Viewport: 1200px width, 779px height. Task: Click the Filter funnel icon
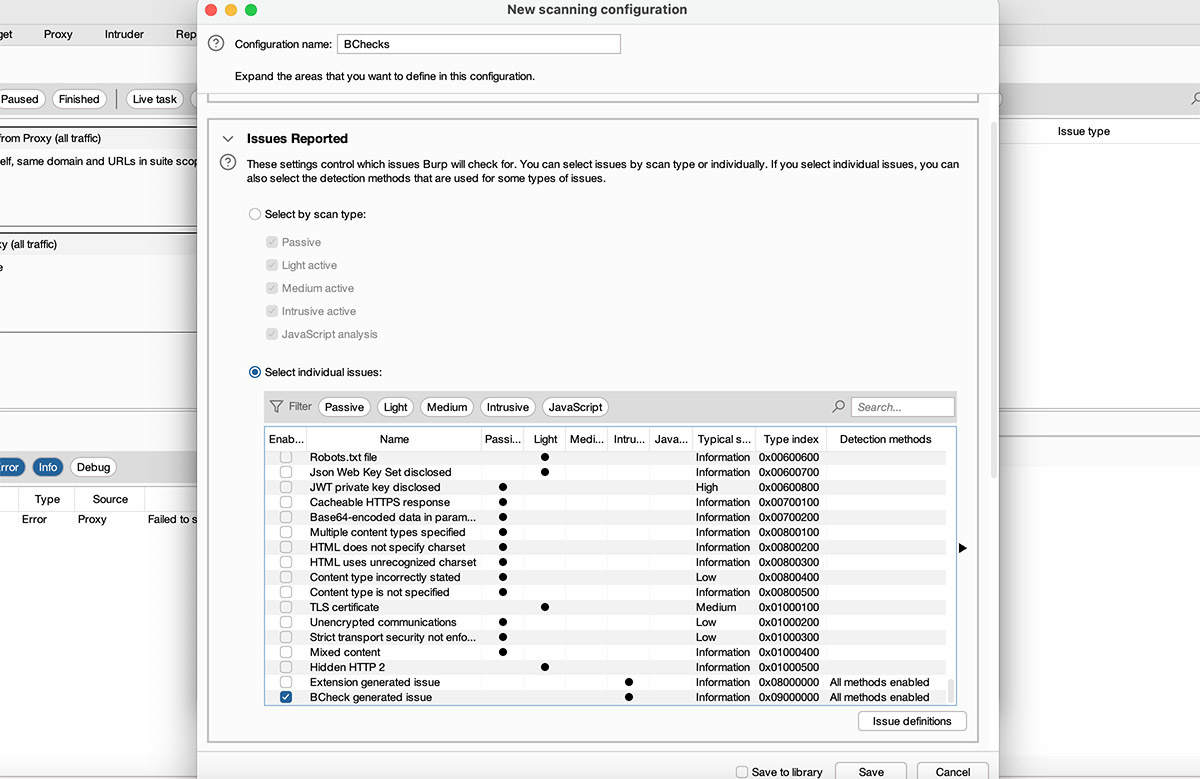point(277,407)
